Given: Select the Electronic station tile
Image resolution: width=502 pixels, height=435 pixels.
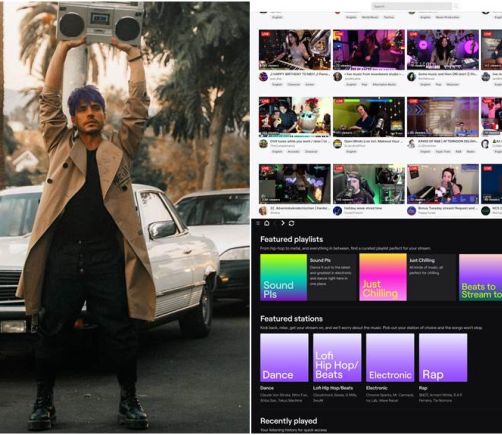Looking at the screenshot, I should point(390,358).
